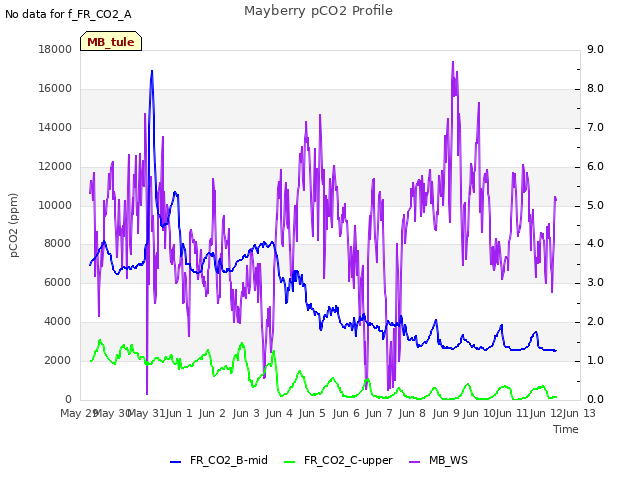Click the Time axis label
The height and width of the screenshot is (480, 640).
point(566,429)
